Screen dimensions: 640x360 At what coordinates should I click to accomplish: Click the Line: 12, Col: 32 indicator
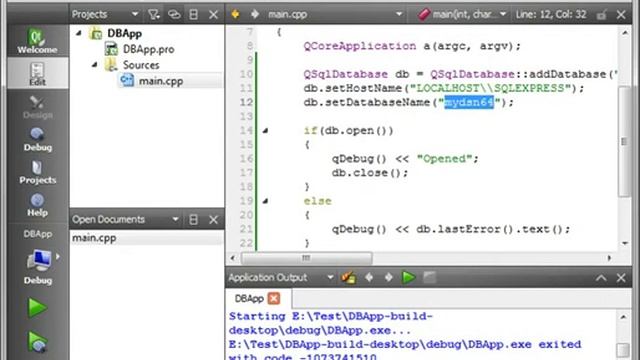point(551,15)
